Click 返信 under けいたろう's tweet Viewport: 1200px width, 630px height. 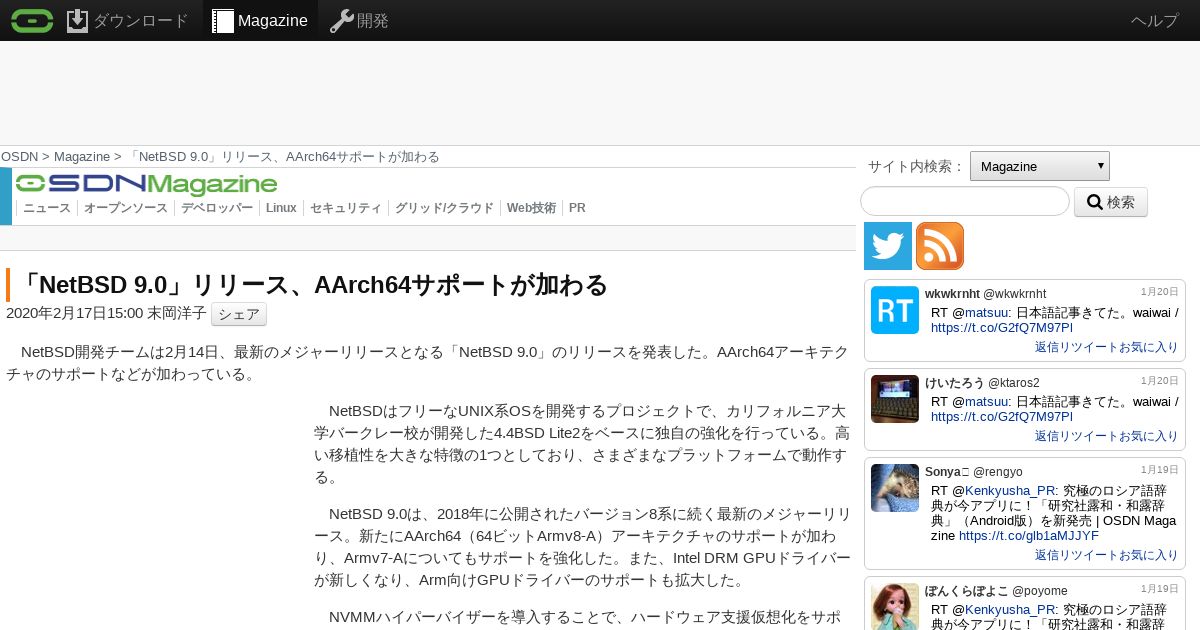point(1047,436)
